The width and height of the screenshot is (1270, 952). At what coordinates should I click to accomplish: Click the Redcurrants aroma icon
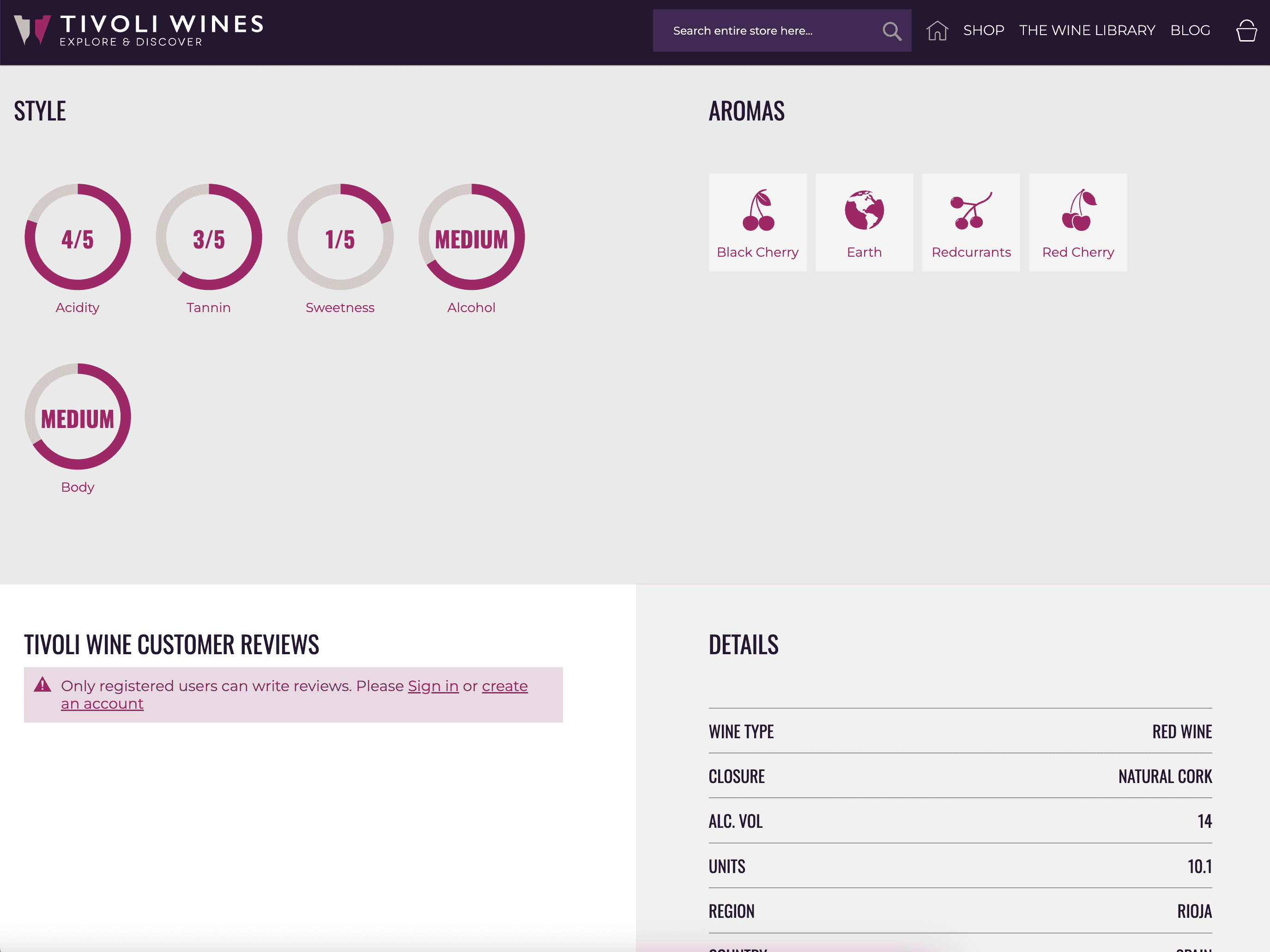(x=971, y=211)
